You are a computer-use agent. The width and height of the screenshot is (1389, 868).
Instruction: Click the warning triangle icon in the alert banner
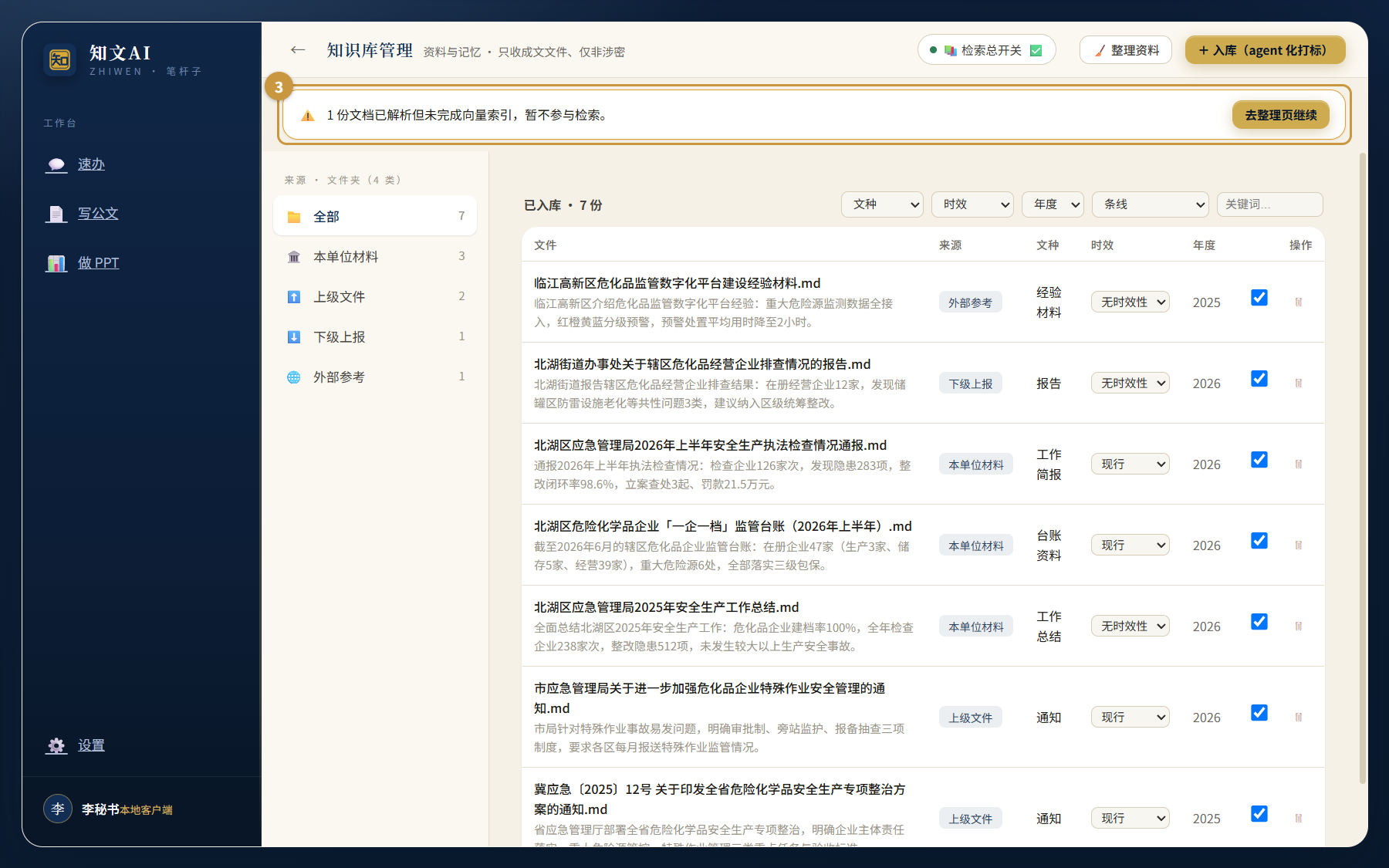click(x=308, y=116)
